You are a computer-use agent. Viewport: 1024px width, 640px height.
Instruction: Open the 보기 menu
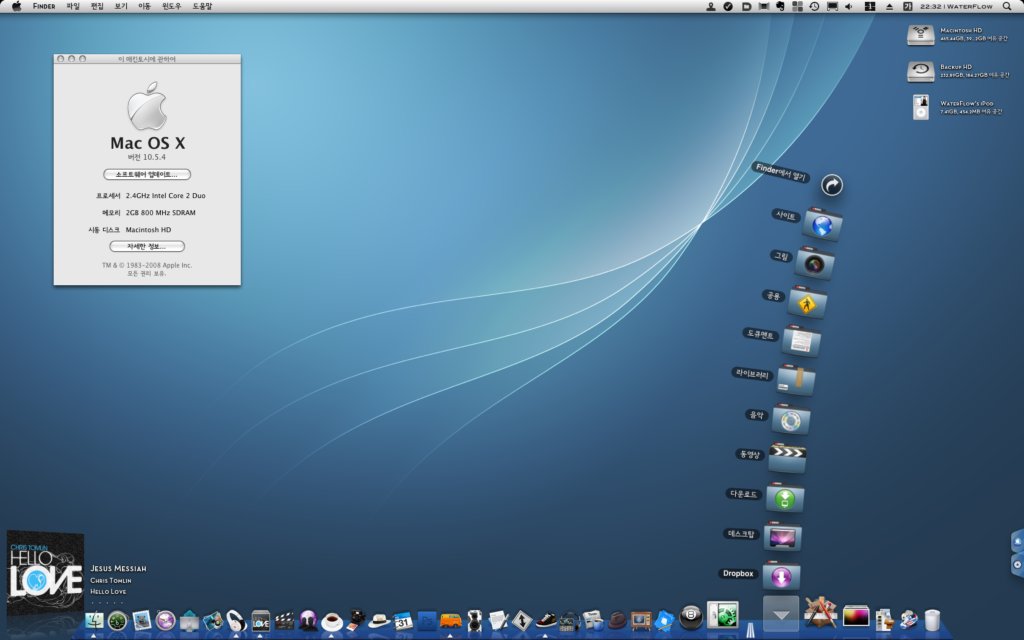click(x=121, y=7)
